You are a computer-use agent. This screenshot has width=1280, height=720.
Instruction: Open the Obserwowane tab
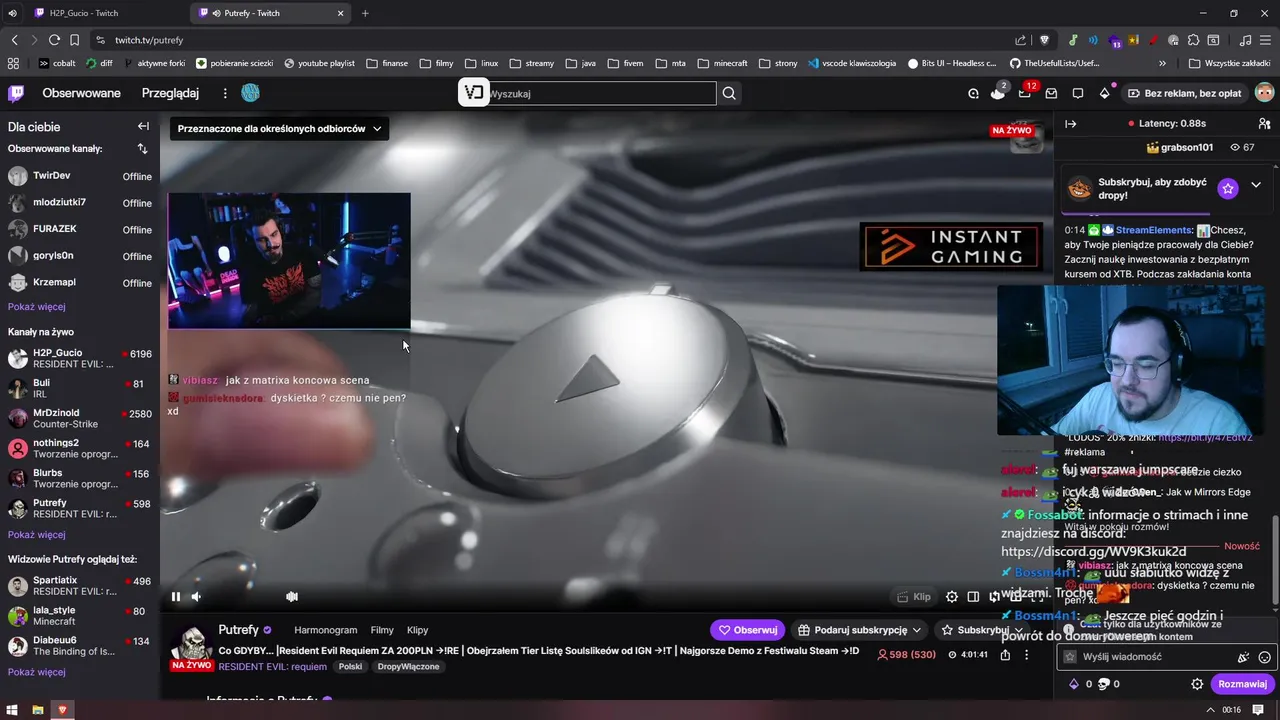tap(81, 93)
